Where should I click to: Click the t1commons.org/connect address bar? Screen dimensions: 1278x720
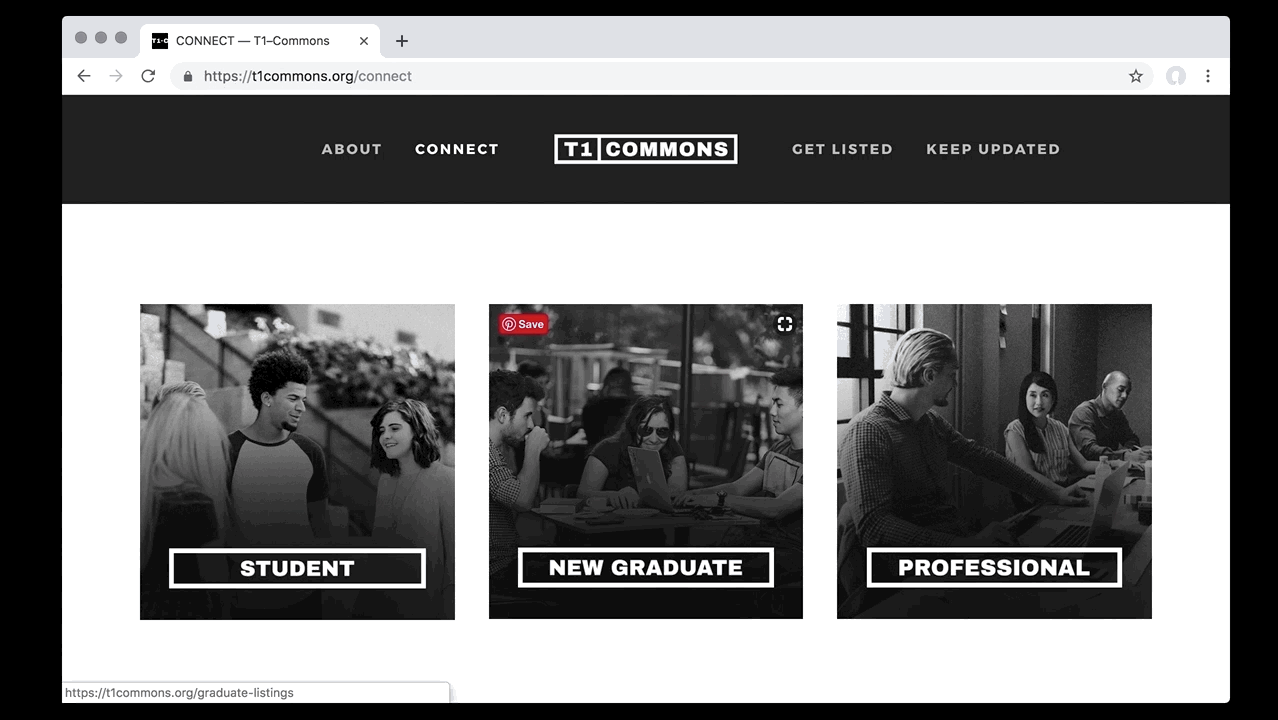tap(660, 76)
